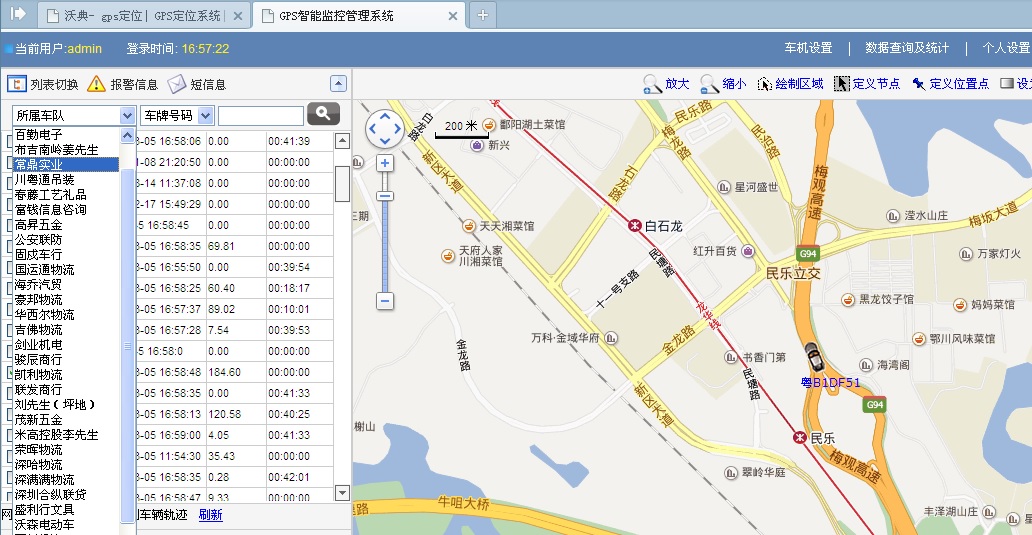1032x535 pixels.
Task: Click the table scroll-down arrow
Action: 342,493
